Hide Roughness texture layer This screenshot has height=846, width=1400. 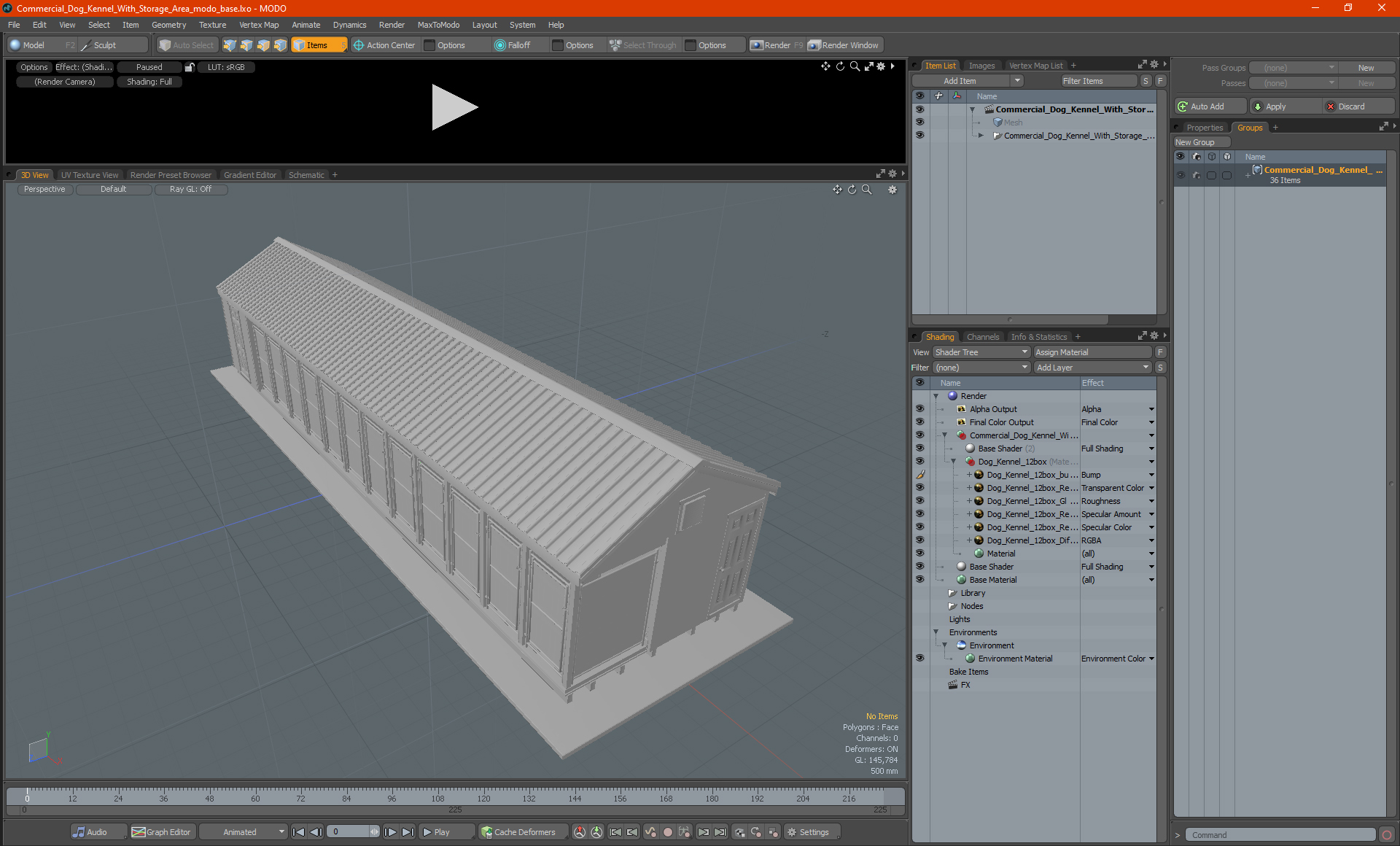919,501
